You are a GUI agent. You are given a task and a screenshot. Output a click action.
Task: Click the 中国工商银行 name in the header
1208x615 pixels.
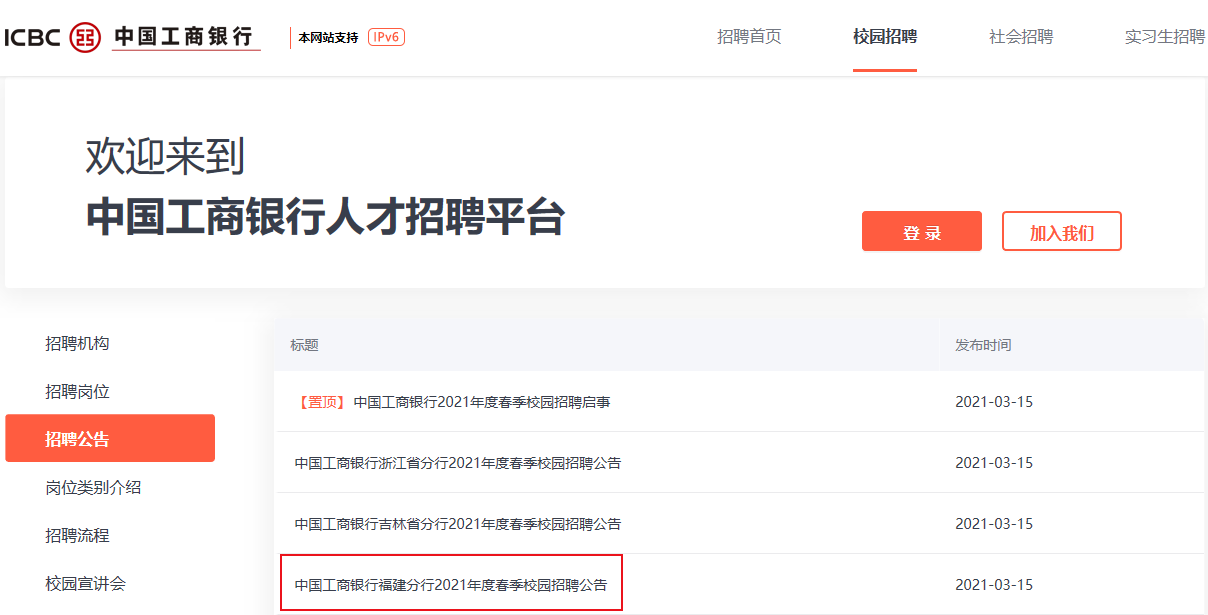point(184,37)
